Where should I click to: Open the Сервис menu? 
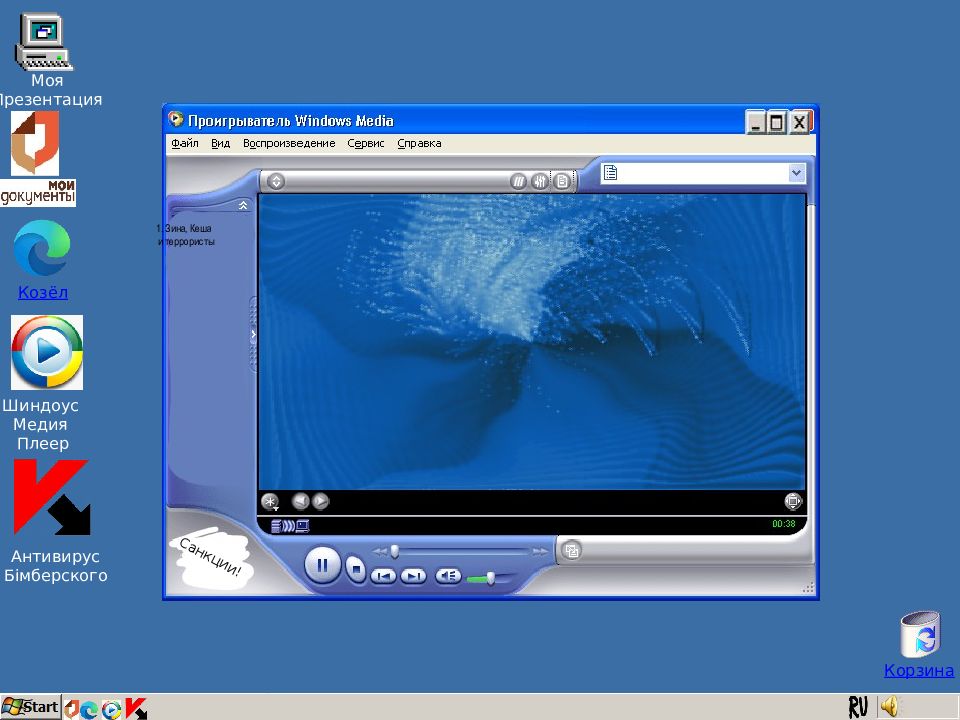(x=366, y=143)
